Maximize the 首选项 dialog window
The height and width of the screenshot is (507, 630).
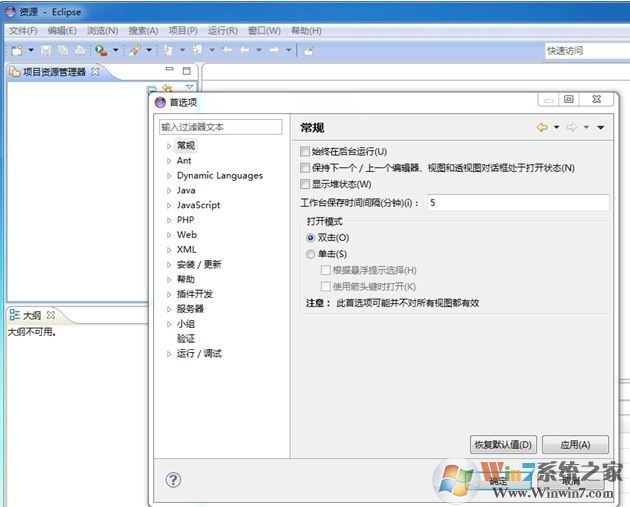pyautogui.click(x=569, y=99)
